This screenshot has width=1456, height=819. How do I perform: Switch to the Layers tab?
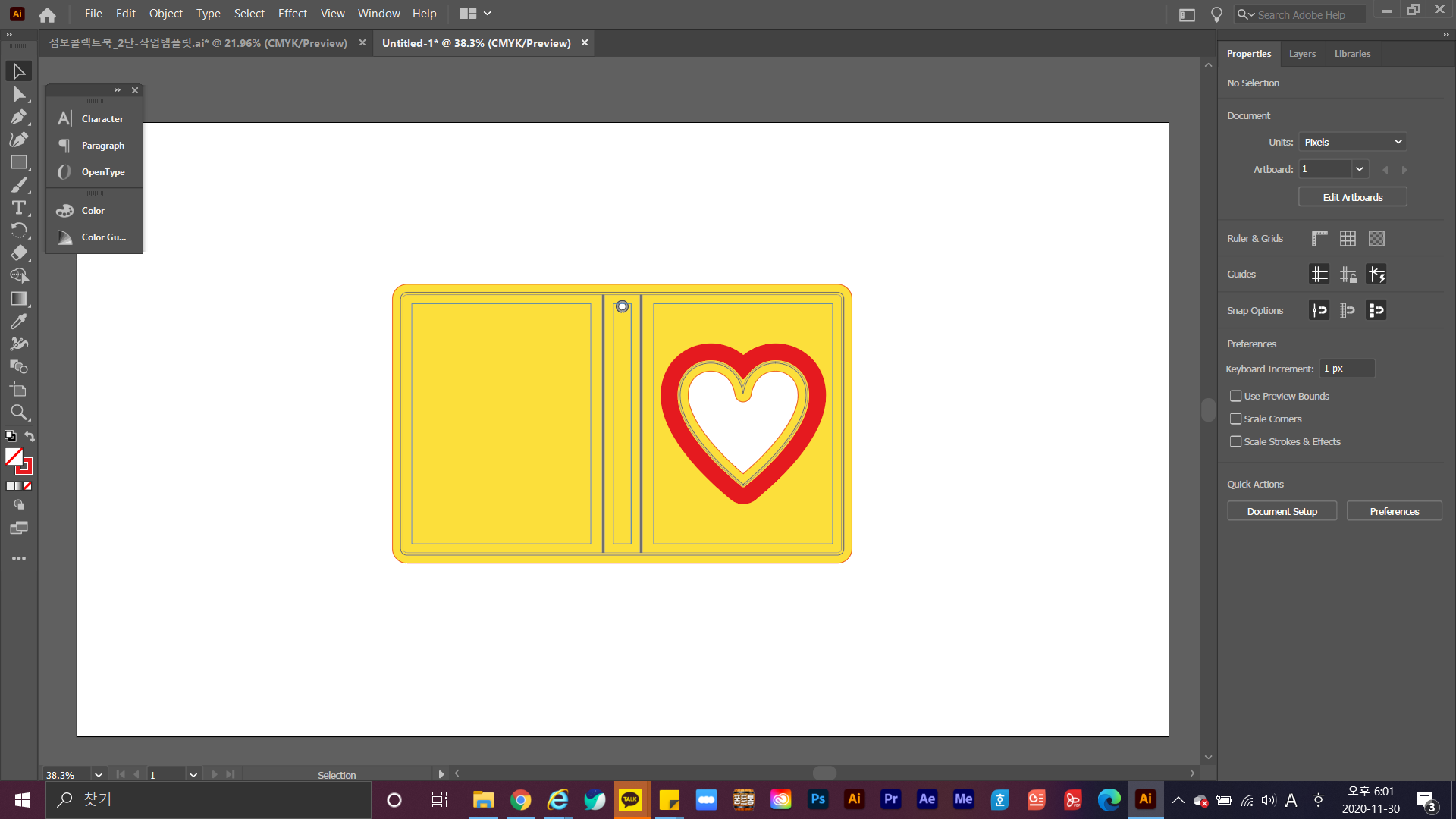tap(1302, 54)
